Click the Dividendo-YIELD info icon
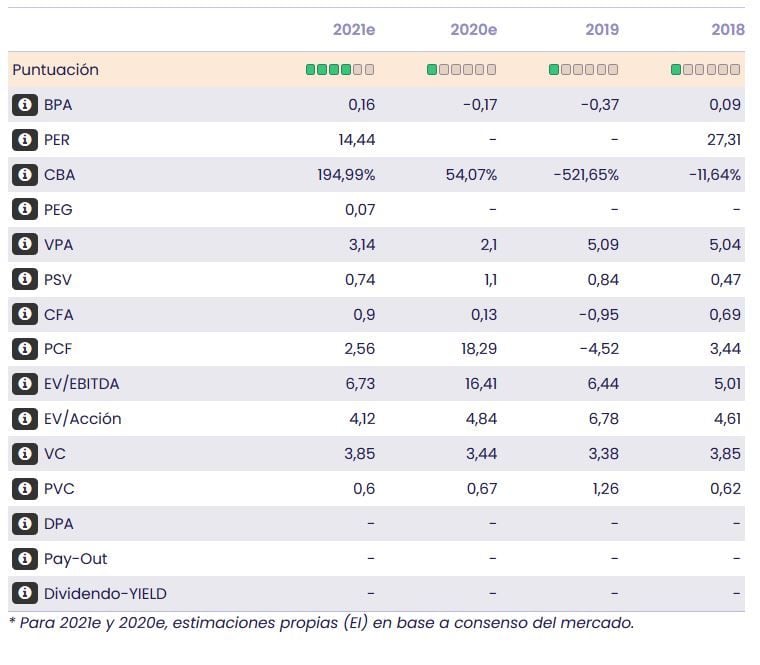Image resolution: width=760 pixels, height=665 pixels. click(24, 594)
